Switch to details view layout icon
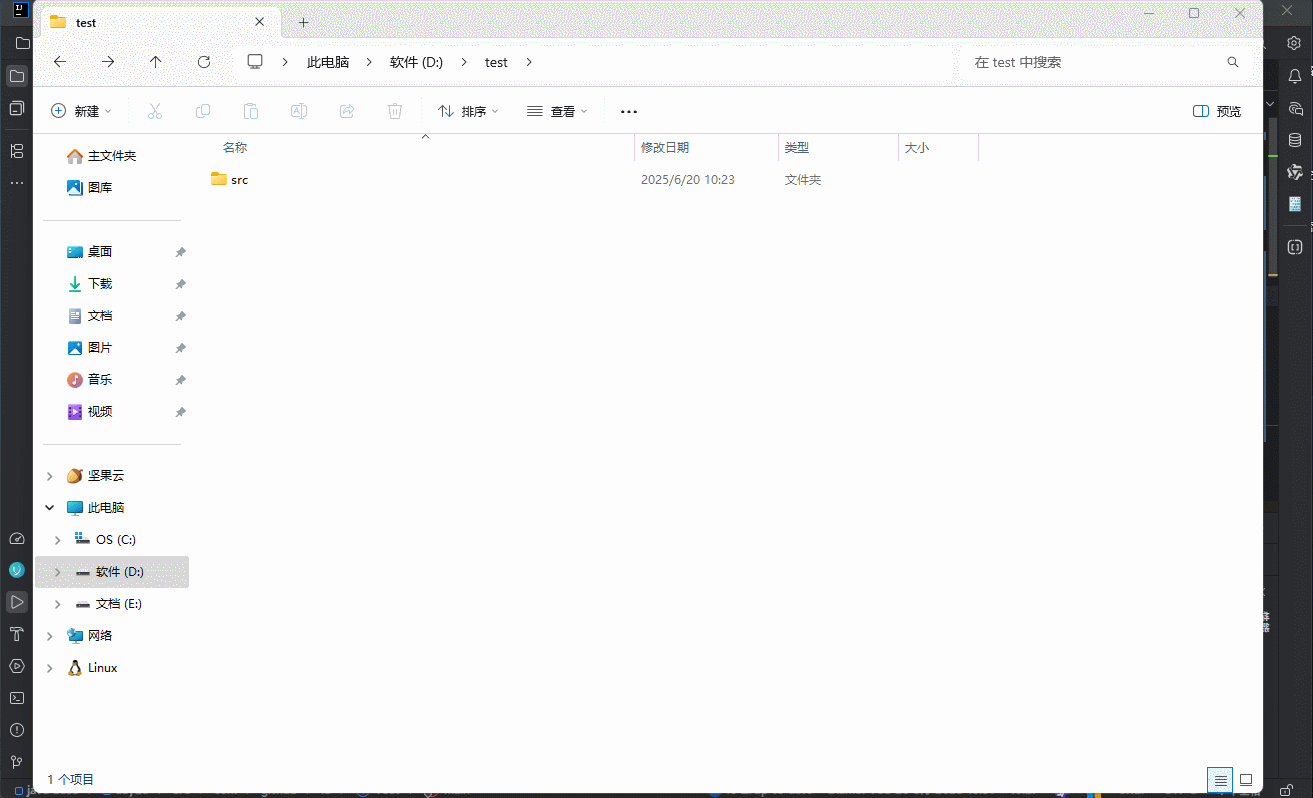The height and width of the screenshot is (798, 1313). [x=1219, y=780]
